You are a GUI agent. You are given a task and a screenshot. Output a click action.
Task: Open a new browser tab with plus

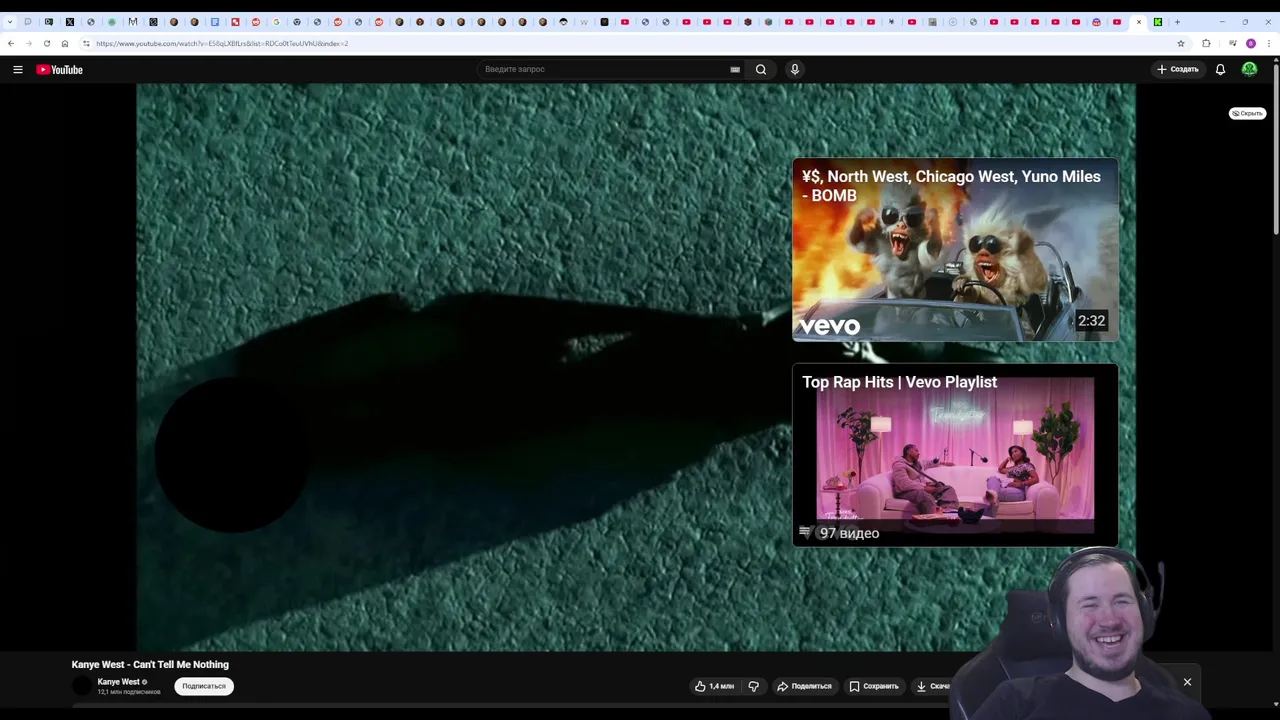point(1177,21)
